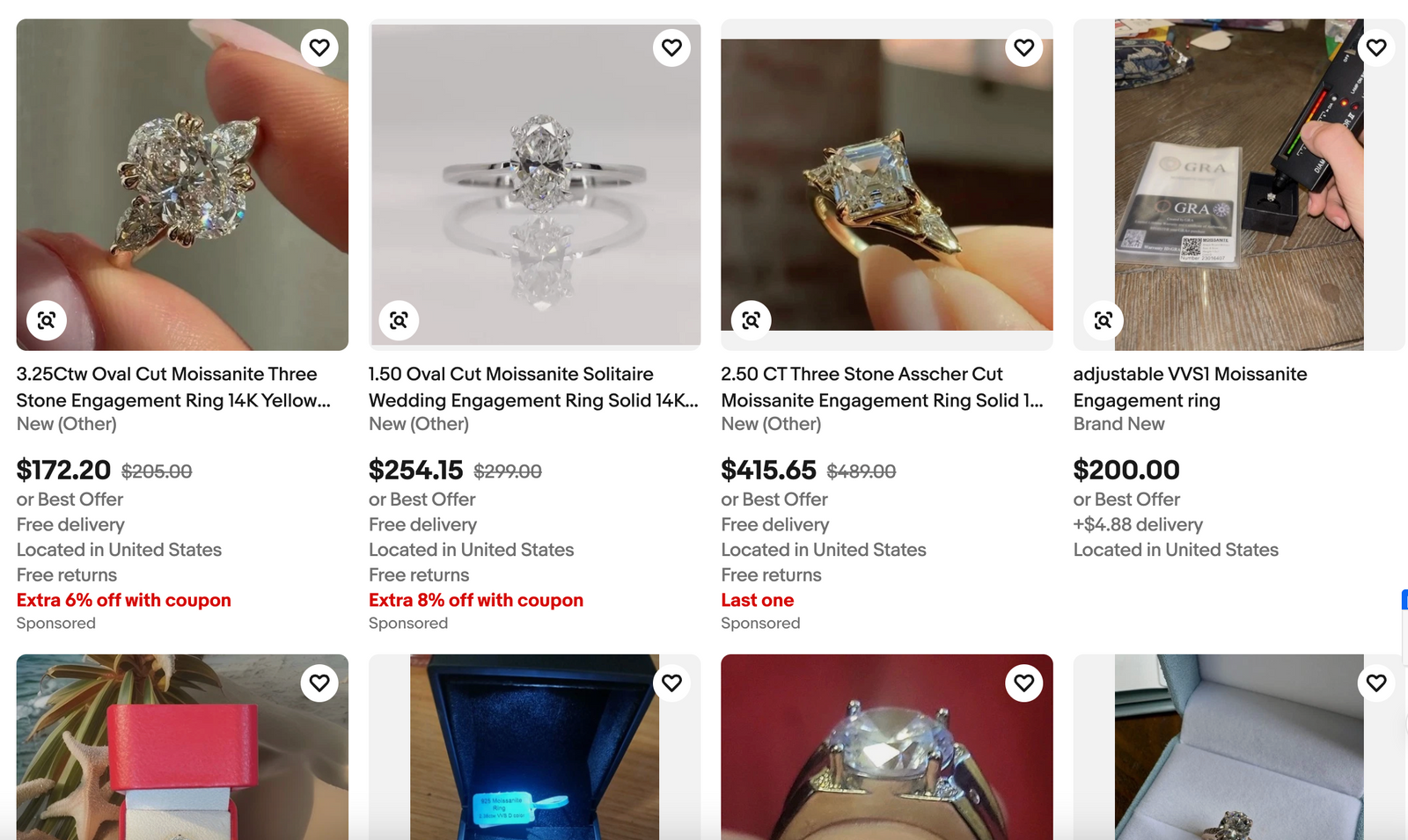1408x840 pixels.
Task: Click the heart icon on the 1.50 Oval Cut Solitaire listing
Action: click(671, 47)
